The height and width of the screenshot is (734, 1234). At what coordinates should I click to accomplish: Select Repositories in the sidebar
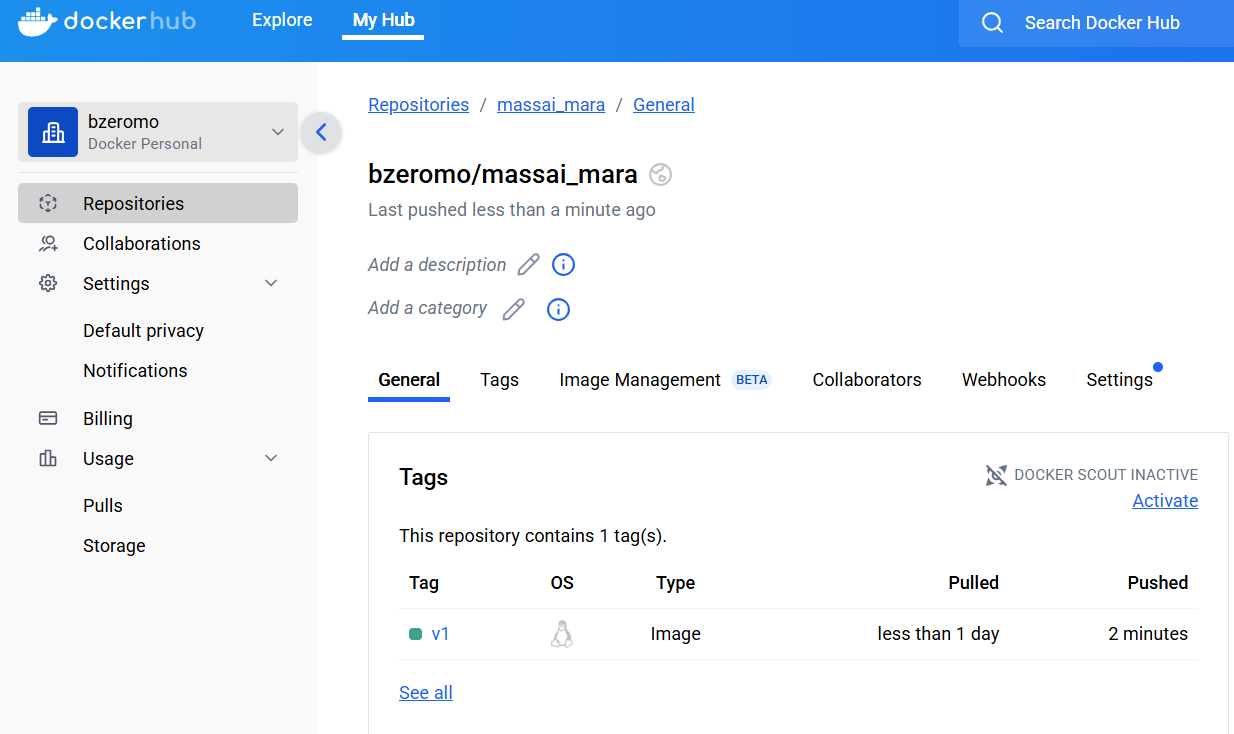coord(158,203)
